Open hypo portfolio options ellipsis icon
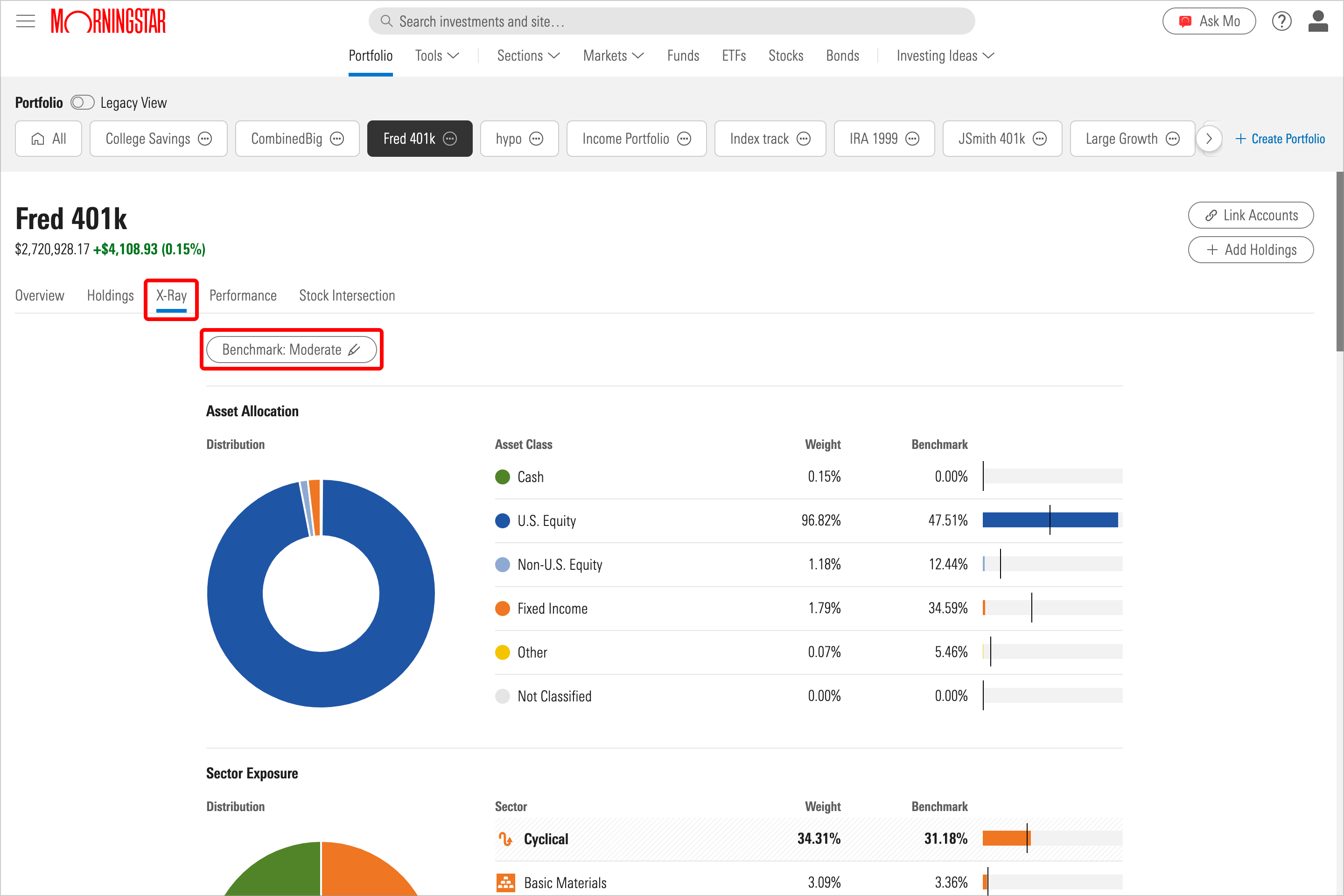 (536, 139)
